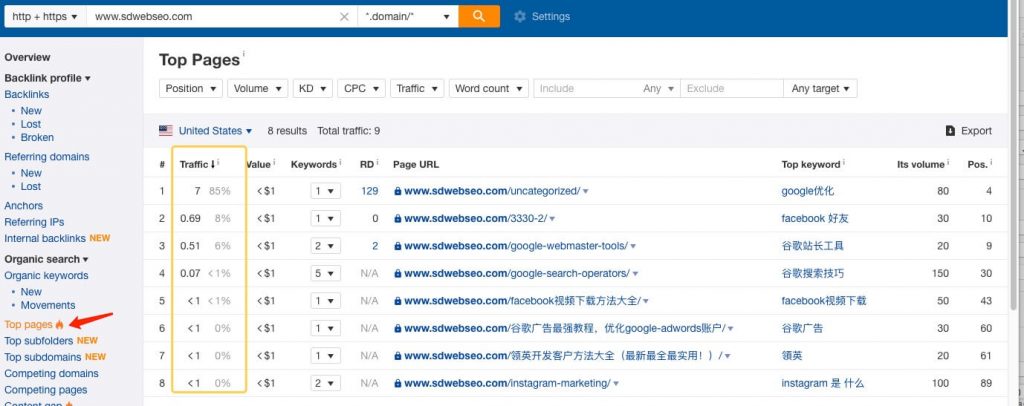This screenshot has width=1024, height=406.
Task: Open Competing domains in the sidebar
Action: 52,373
